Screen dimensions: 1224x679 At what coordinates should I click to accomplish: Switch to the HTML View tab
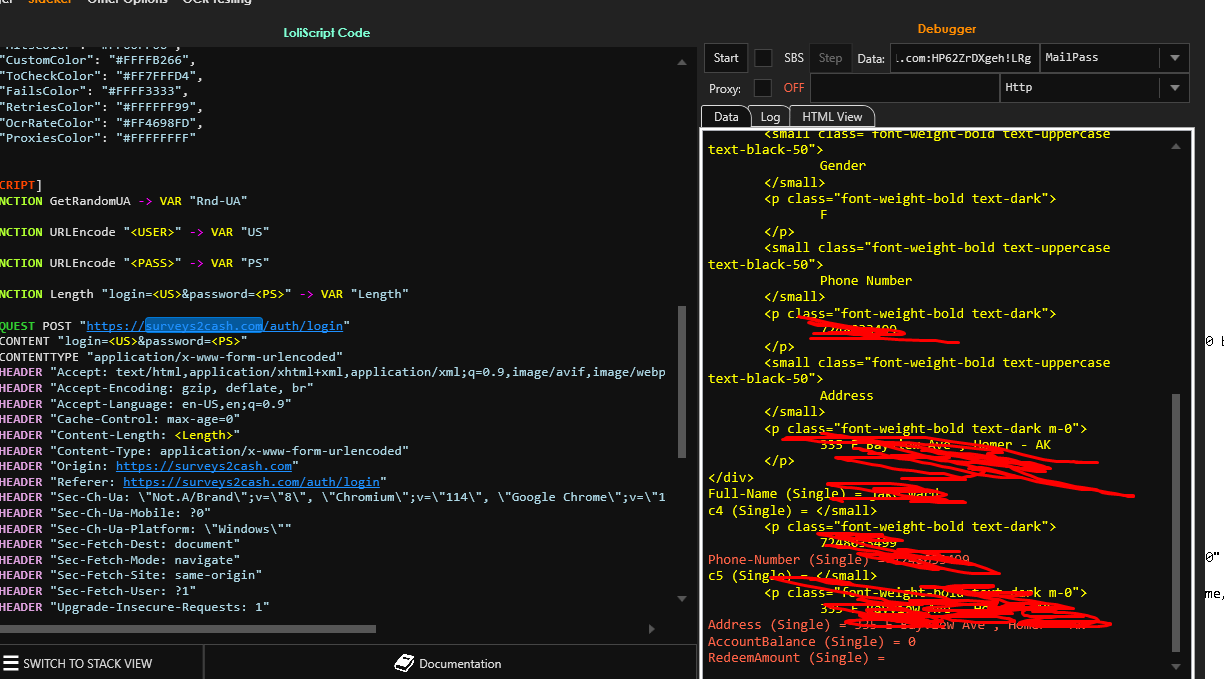point(833,117)
